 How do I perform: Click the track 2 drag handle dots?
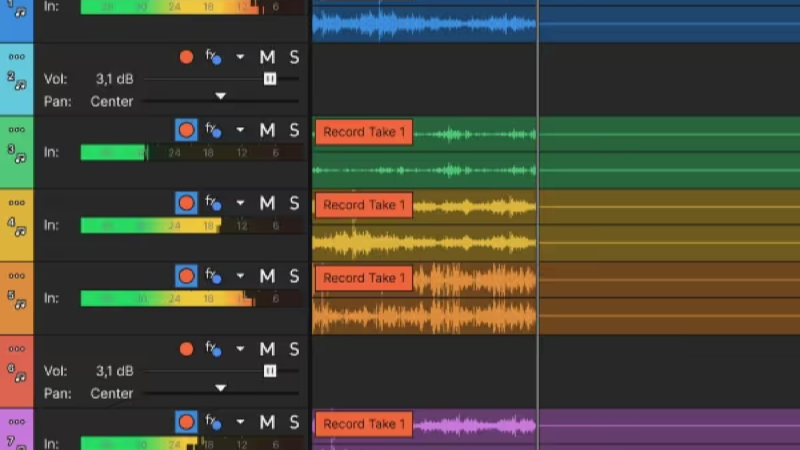coord(17,57)
